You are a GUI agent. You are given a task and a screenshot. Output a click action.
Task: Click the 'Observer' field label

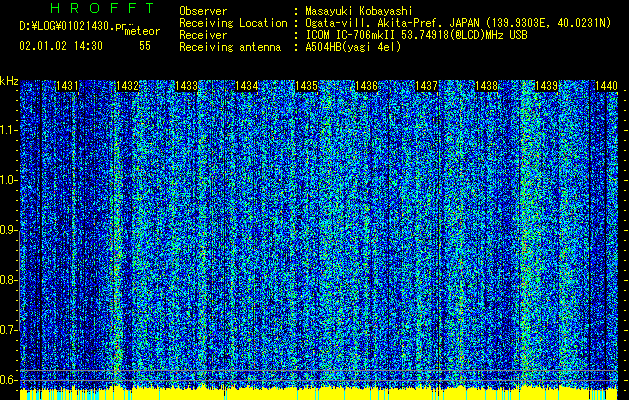(x=203, y=11)
